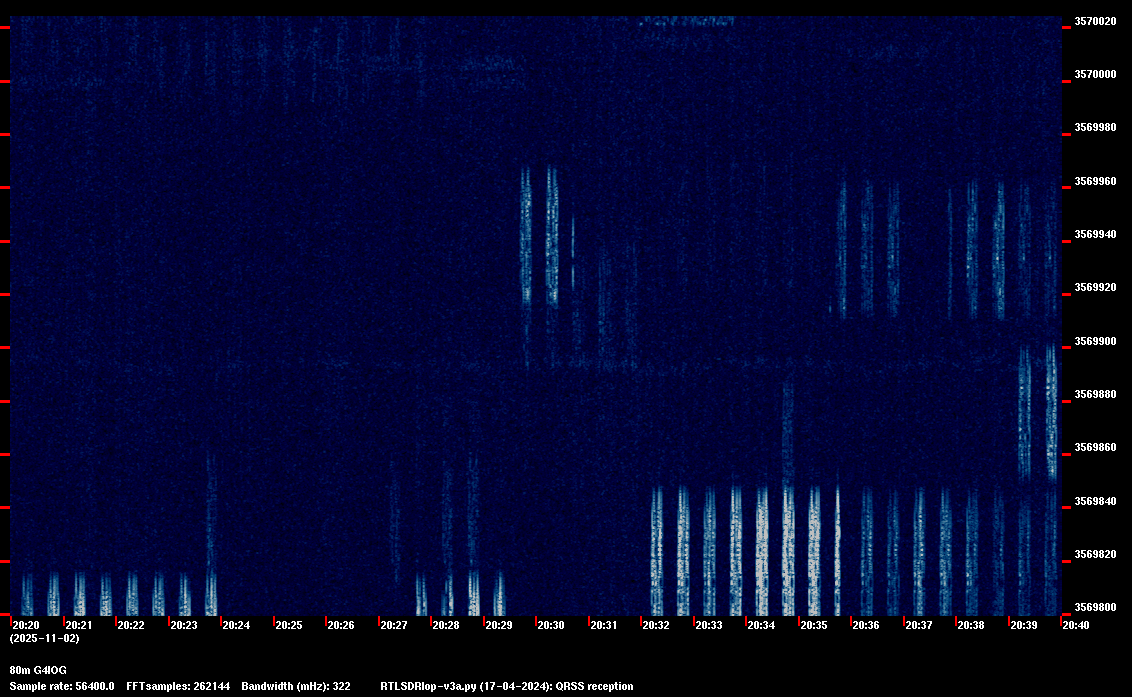
Task: Click the 3569900 frequency label
Action: (1095, 341)
